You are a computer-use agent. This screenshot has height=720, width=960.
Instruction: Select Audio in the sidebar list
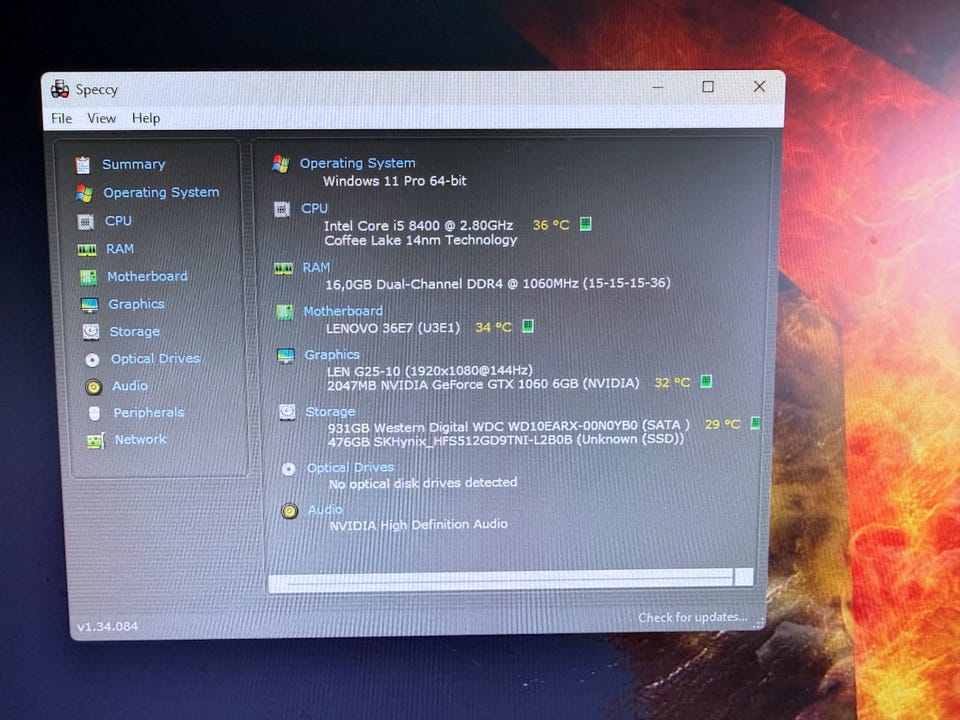129,386
